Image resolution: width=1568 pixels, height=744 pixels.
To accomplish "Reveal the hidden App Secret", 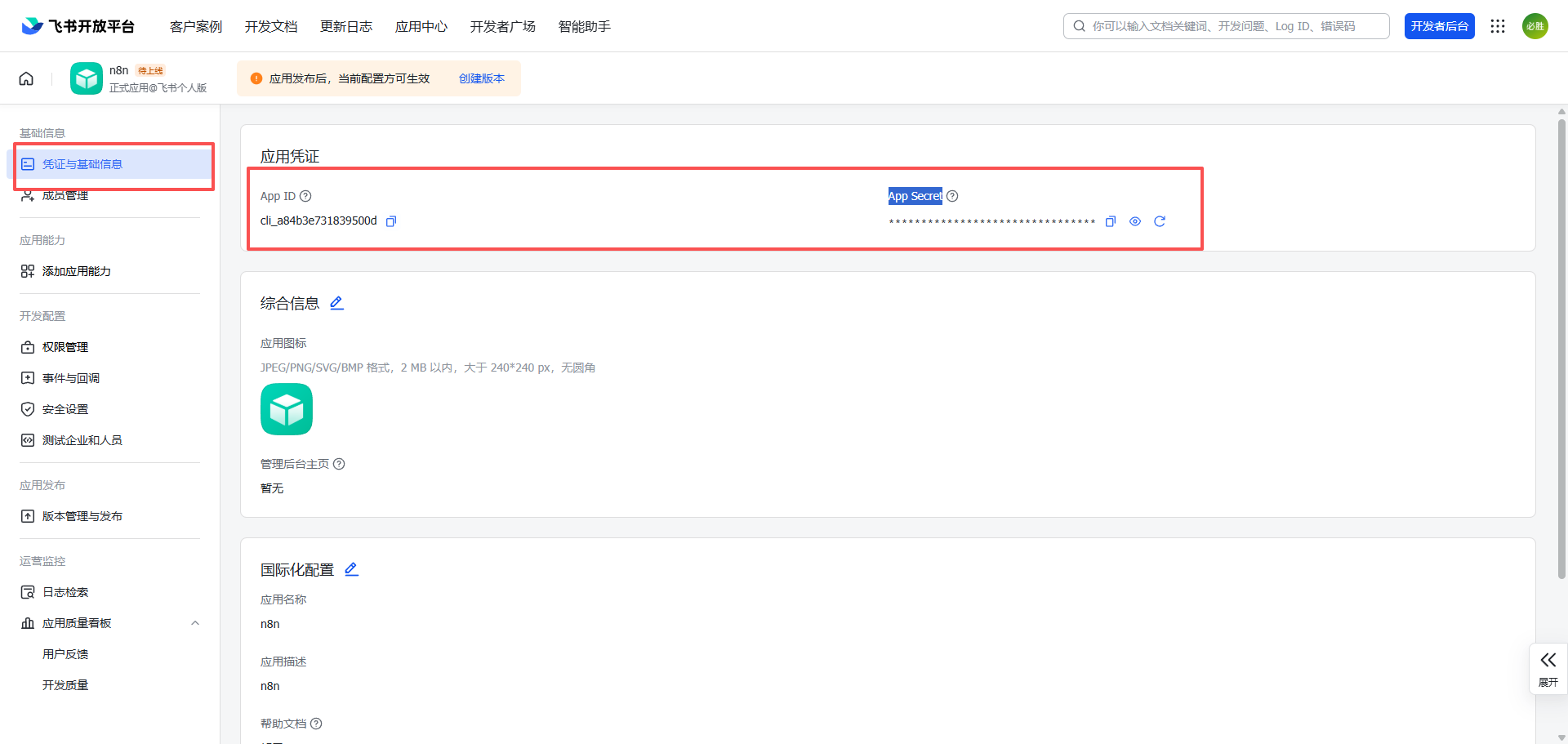I will (x=1134, y=221).
